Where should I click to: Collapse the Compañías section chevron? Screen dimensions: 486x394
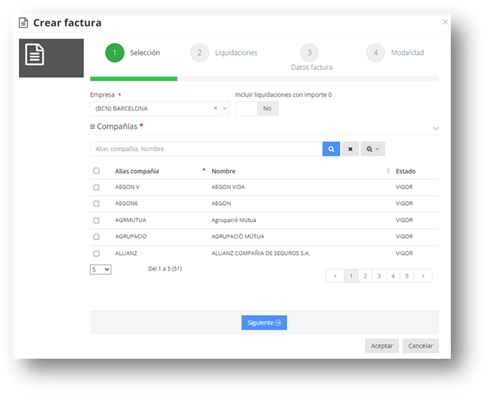435,128
